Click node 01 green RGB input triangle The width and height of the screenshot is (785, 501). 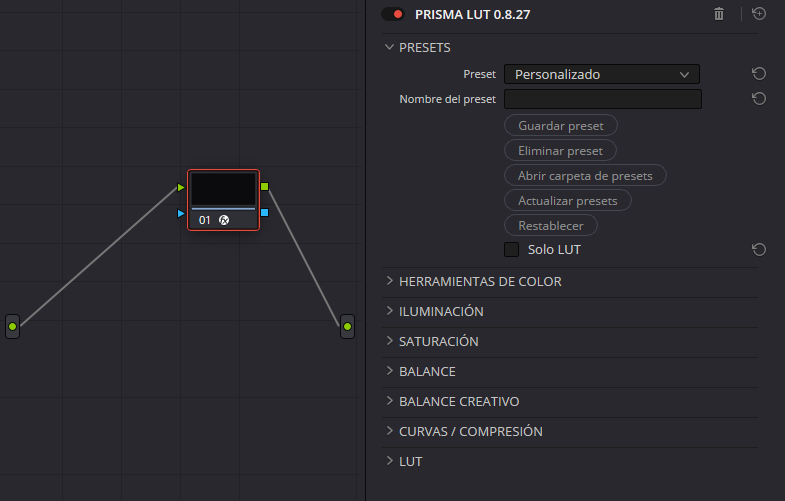[181, 187]
